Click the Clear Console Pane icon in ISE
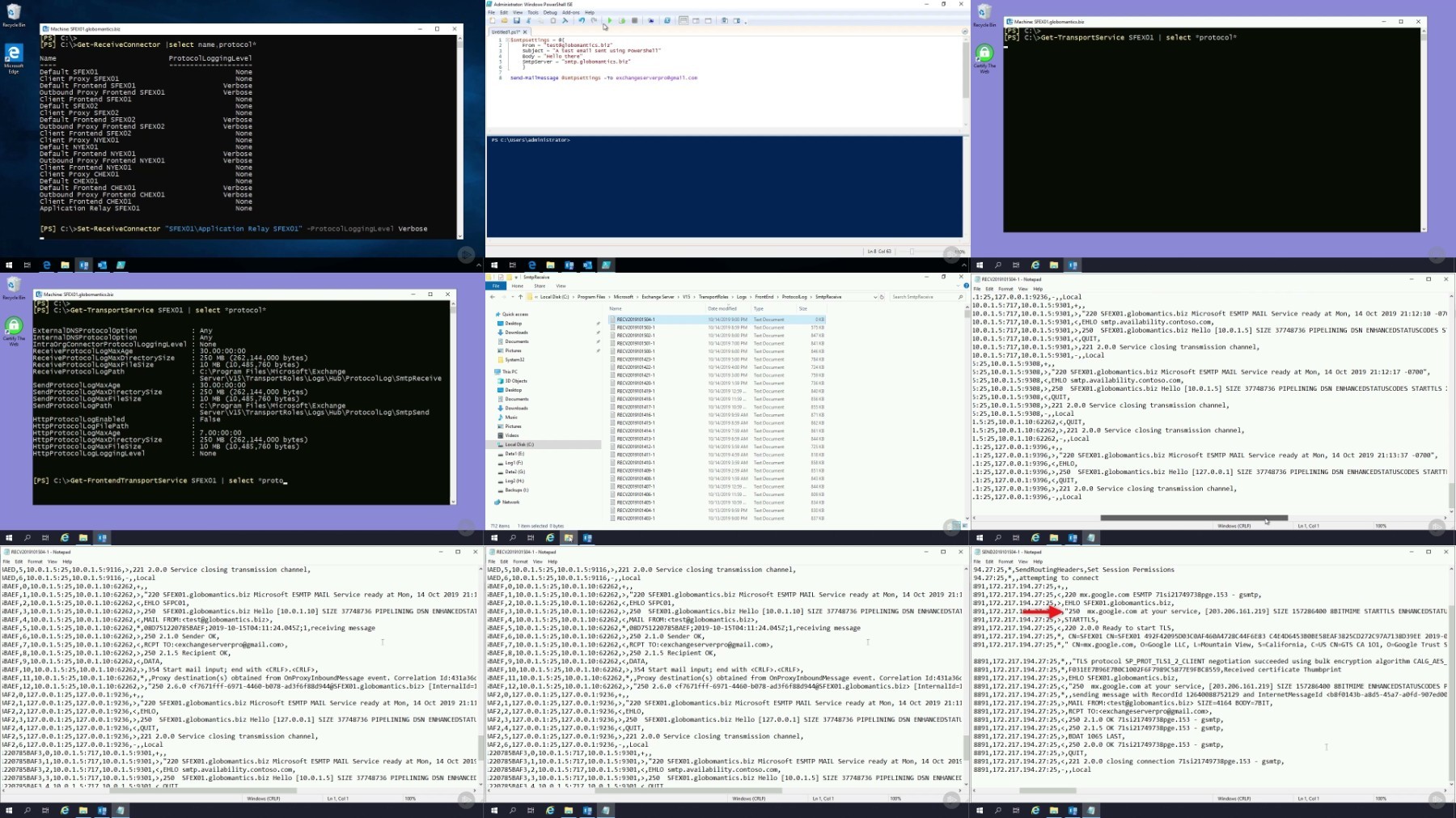 tap(565, 20)
